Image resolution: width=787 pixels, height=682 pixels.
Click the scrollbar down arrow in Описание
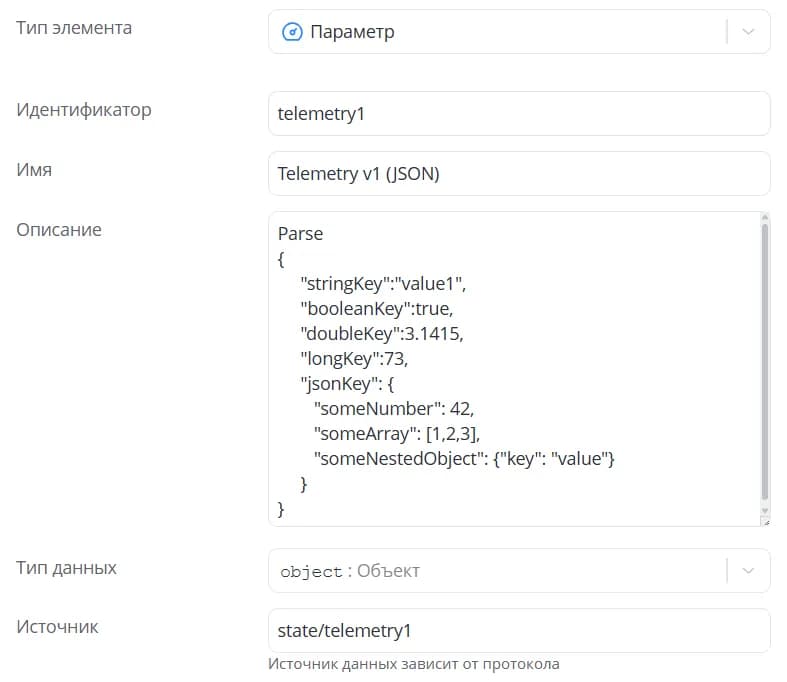coord(765,511)
